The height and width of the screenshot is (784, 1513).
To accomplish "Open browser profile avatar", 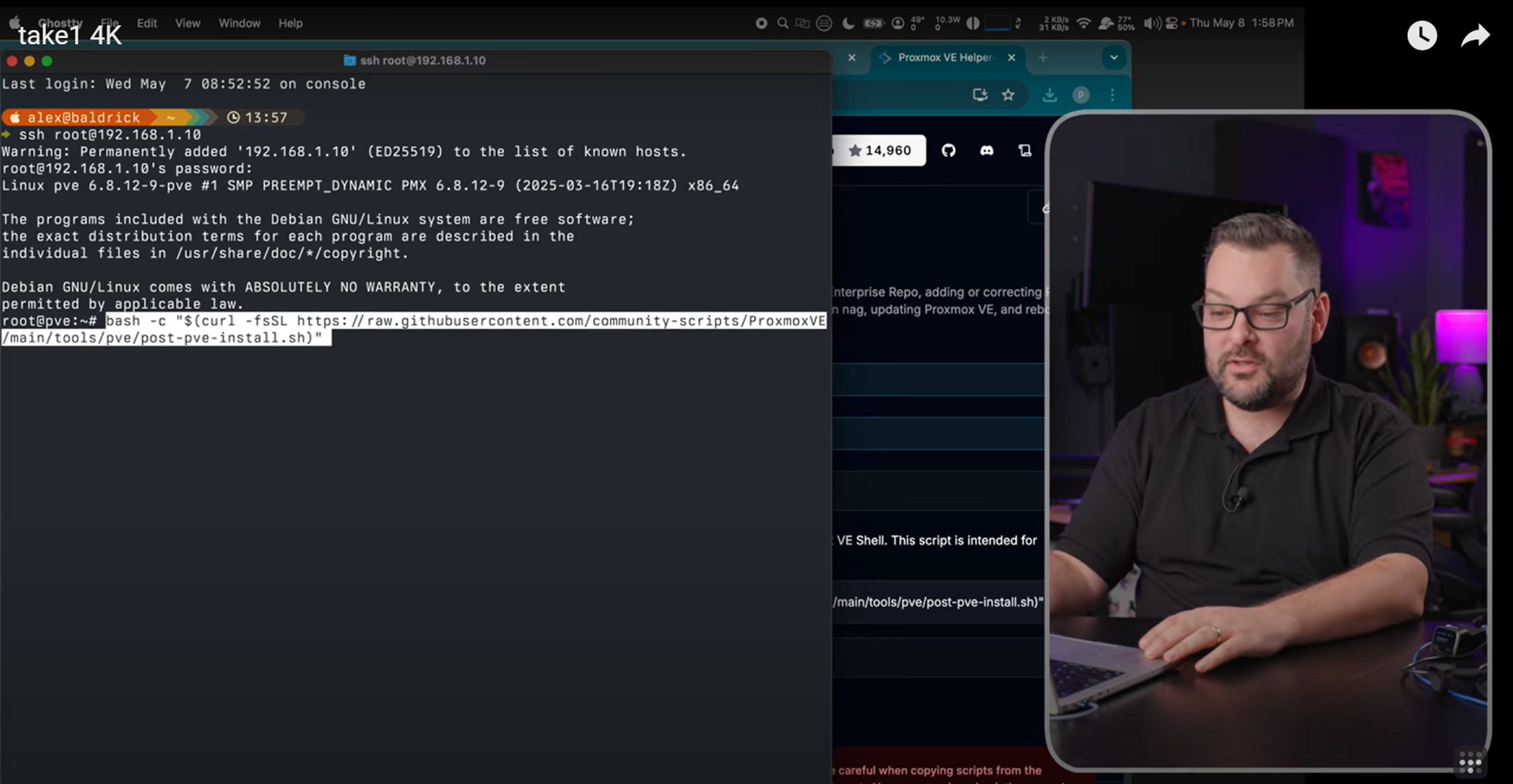I will [x=1081, y=95].
